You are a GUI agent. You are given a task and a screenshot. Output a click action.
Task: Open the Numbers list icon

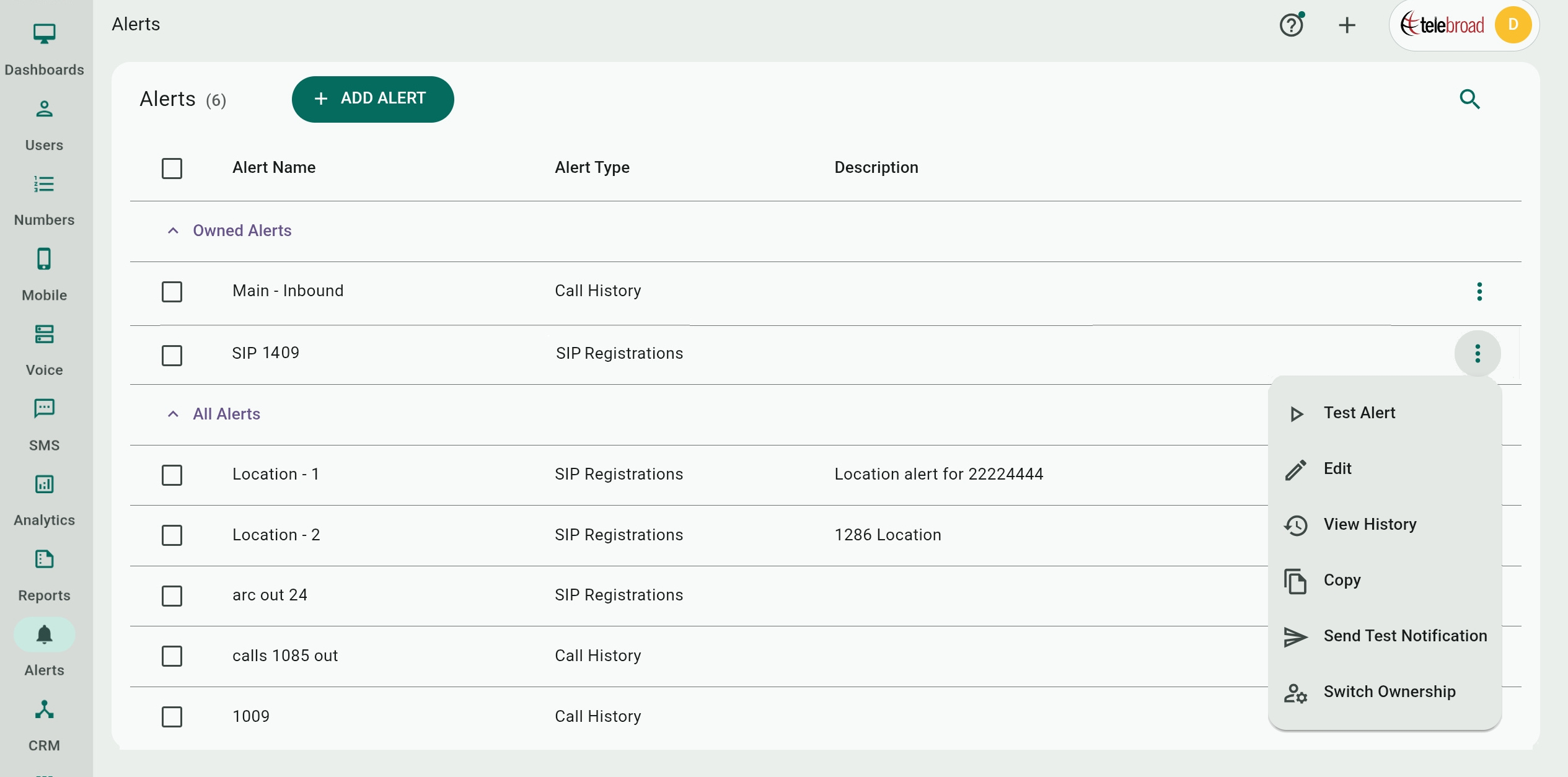pyautogui.click(x=44, y=184)
